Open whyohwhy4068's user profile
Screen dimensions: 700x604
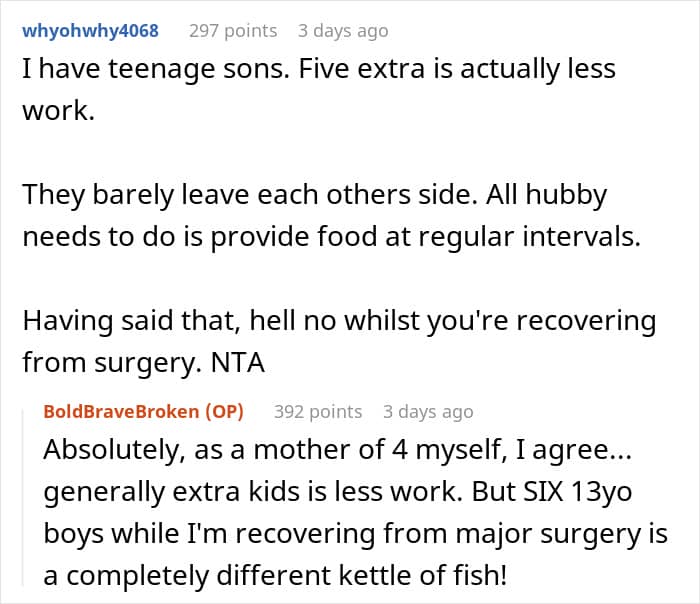(90, 31)
